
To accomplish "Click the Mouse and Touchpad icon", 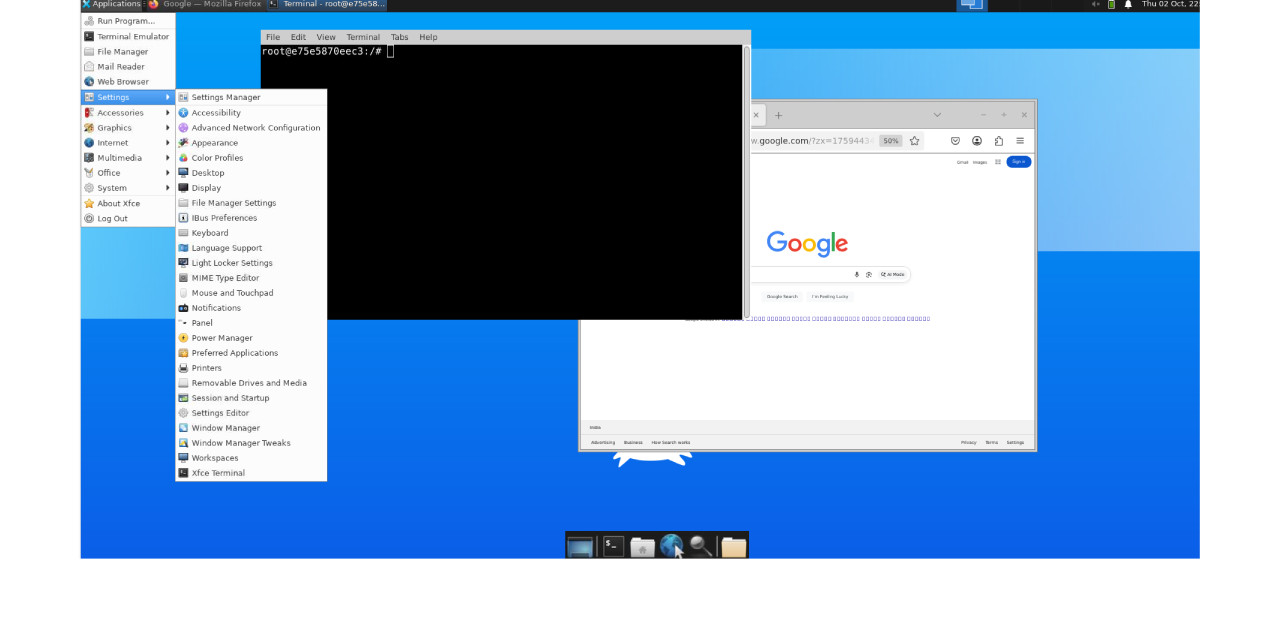I will click(183, 293).
